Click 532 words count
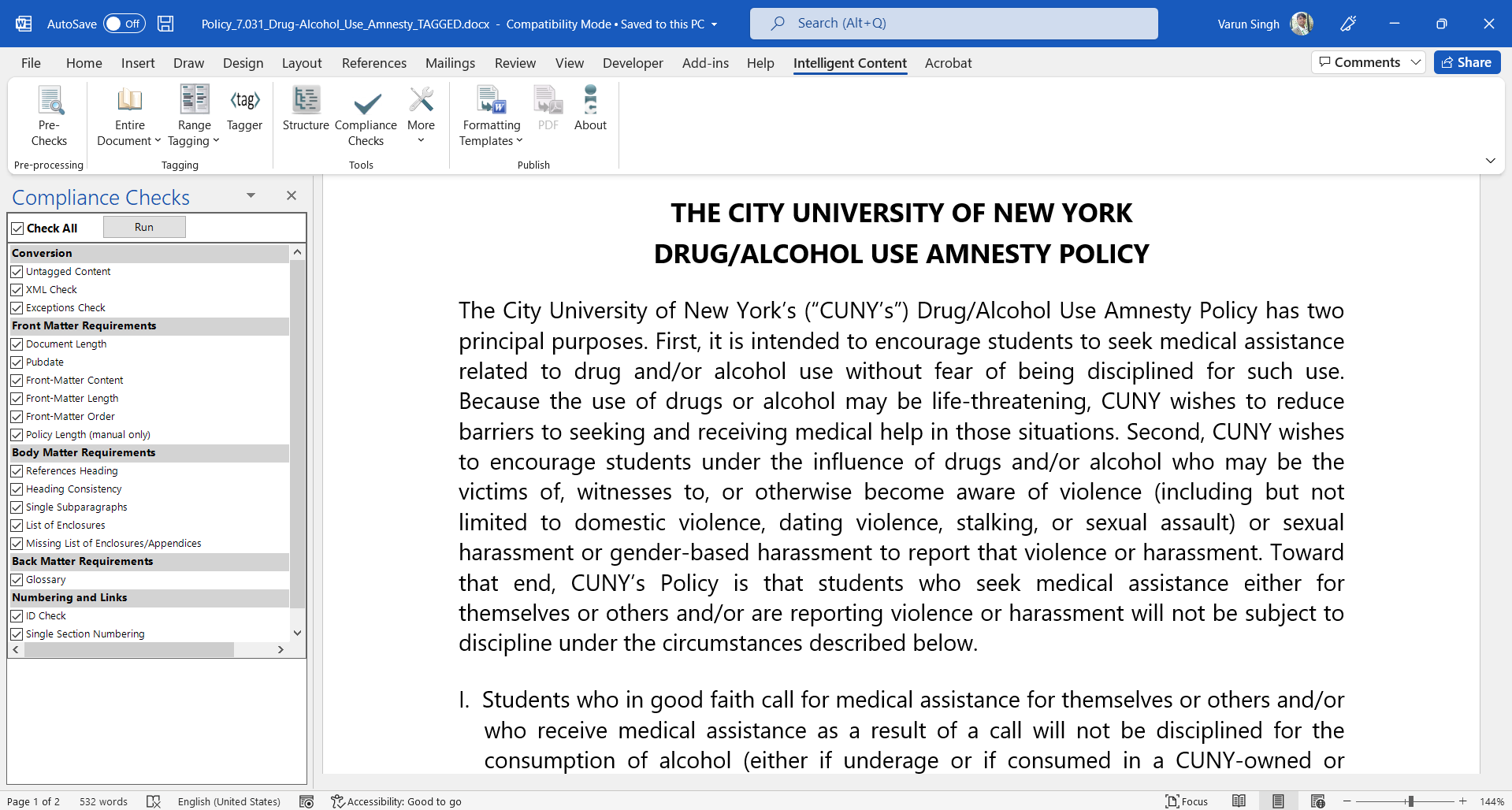 click(103, 801)
